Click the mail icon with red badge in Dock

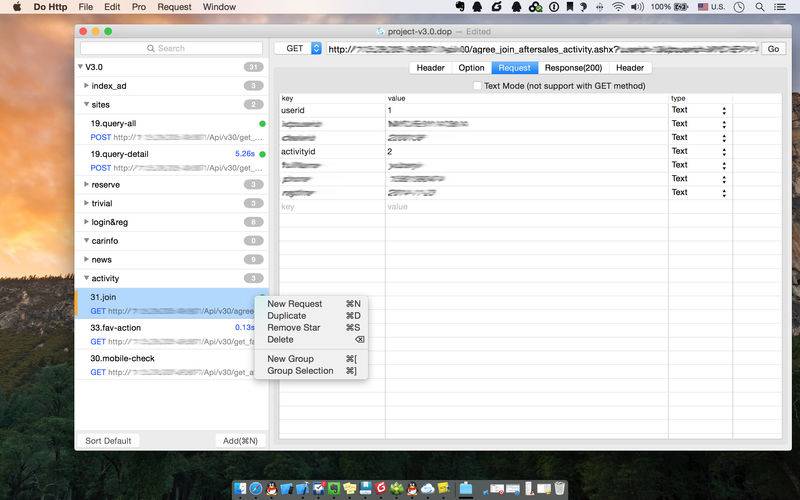[x=319, y=488]
